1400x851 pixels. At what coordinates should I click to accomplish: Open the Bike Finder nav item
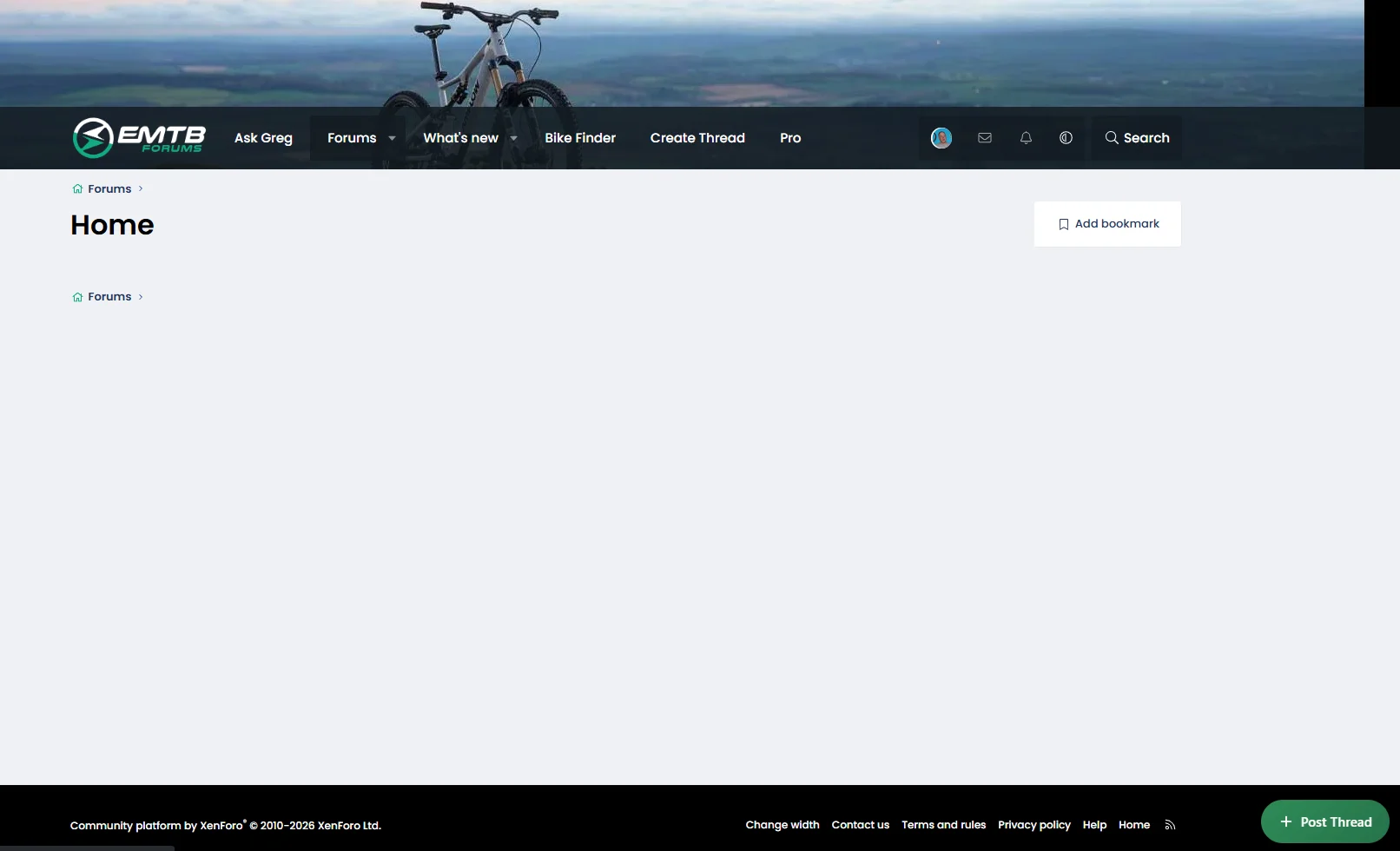coord(580,138)
